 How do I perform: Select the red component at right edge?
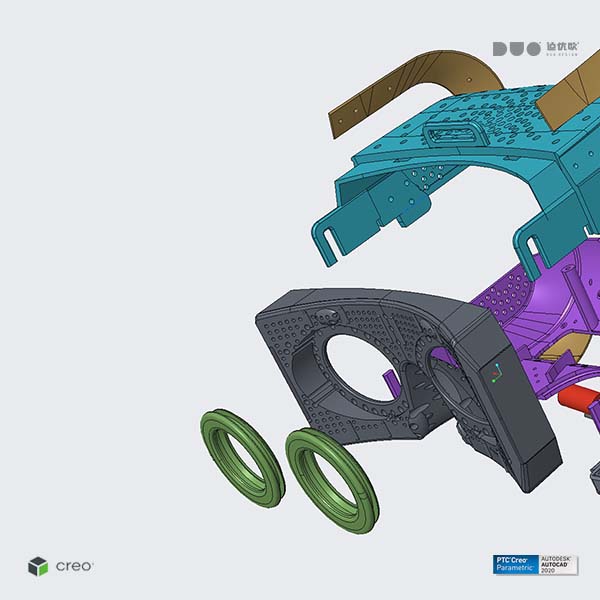[x=582, y=400]
